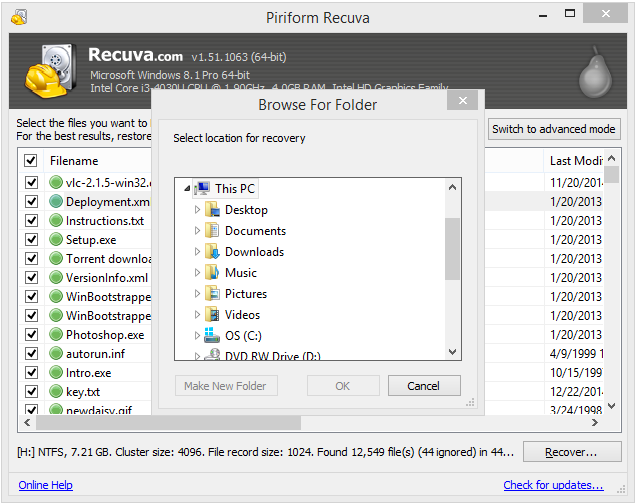Viewport: 641px width, 503px height.
Task: Expand the Pictures folder node
Action: pos(197,294)
